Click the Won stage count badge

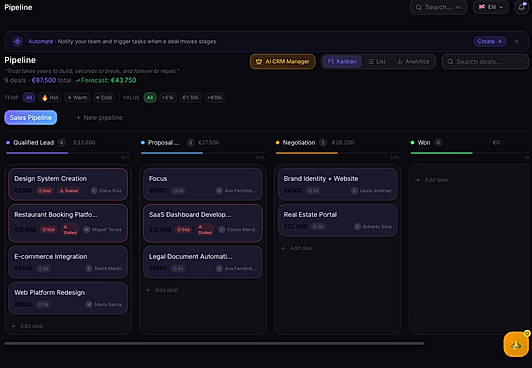438,142
